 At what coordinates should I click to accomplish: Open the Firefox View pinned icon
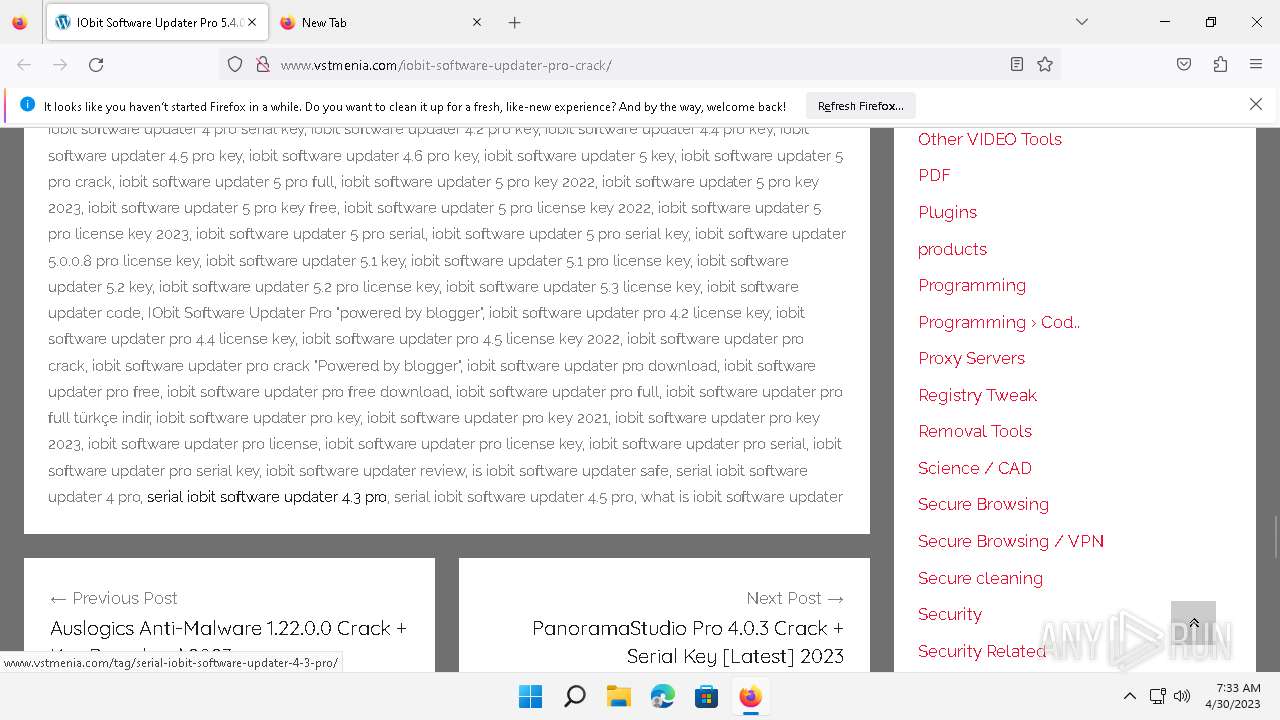coord(19,22)
